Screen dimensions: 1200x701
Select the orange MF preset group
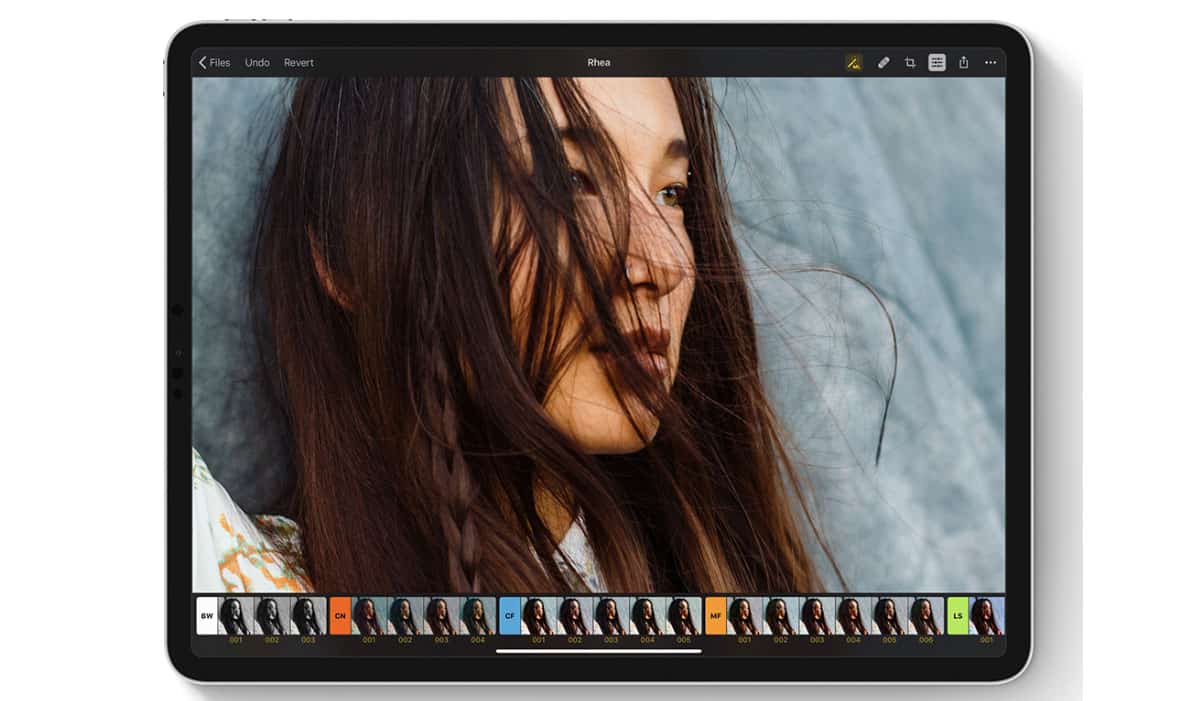[x=716, y=616]
